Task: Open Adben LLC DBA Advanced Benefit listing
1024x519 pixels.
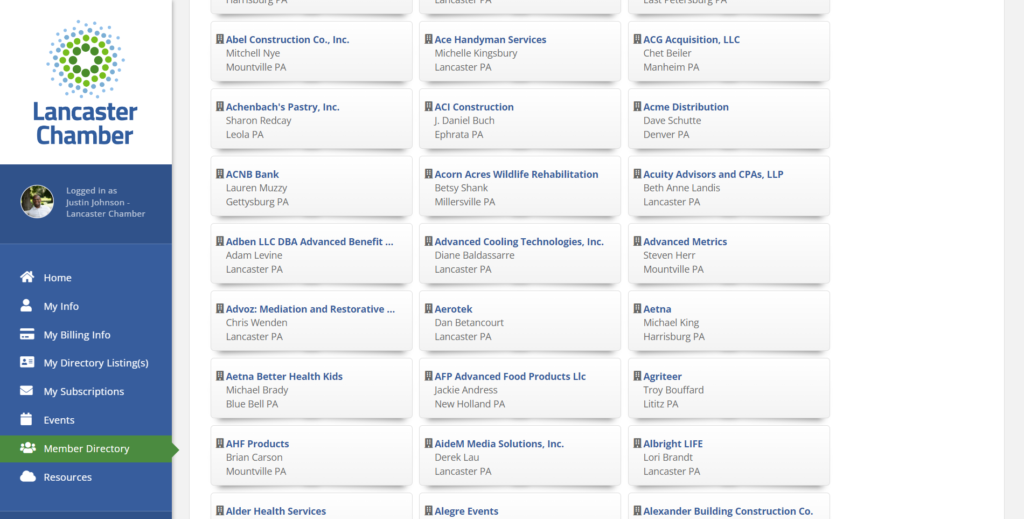Action: [310, 242]
